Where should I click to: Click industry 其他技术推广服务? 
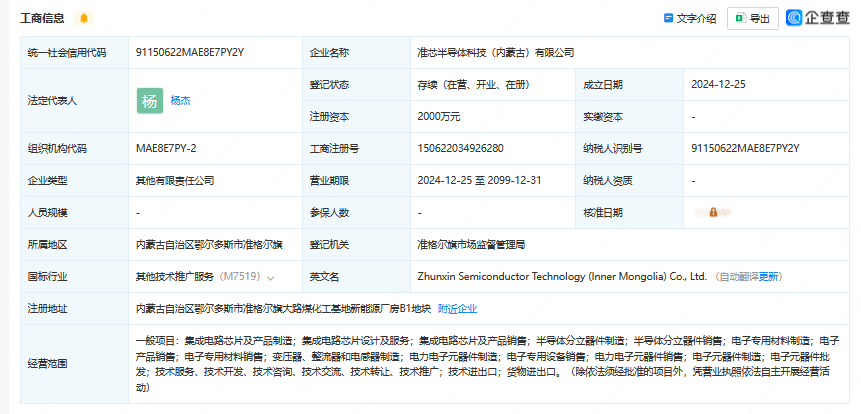pyautogui.click(x=175, y=277)
